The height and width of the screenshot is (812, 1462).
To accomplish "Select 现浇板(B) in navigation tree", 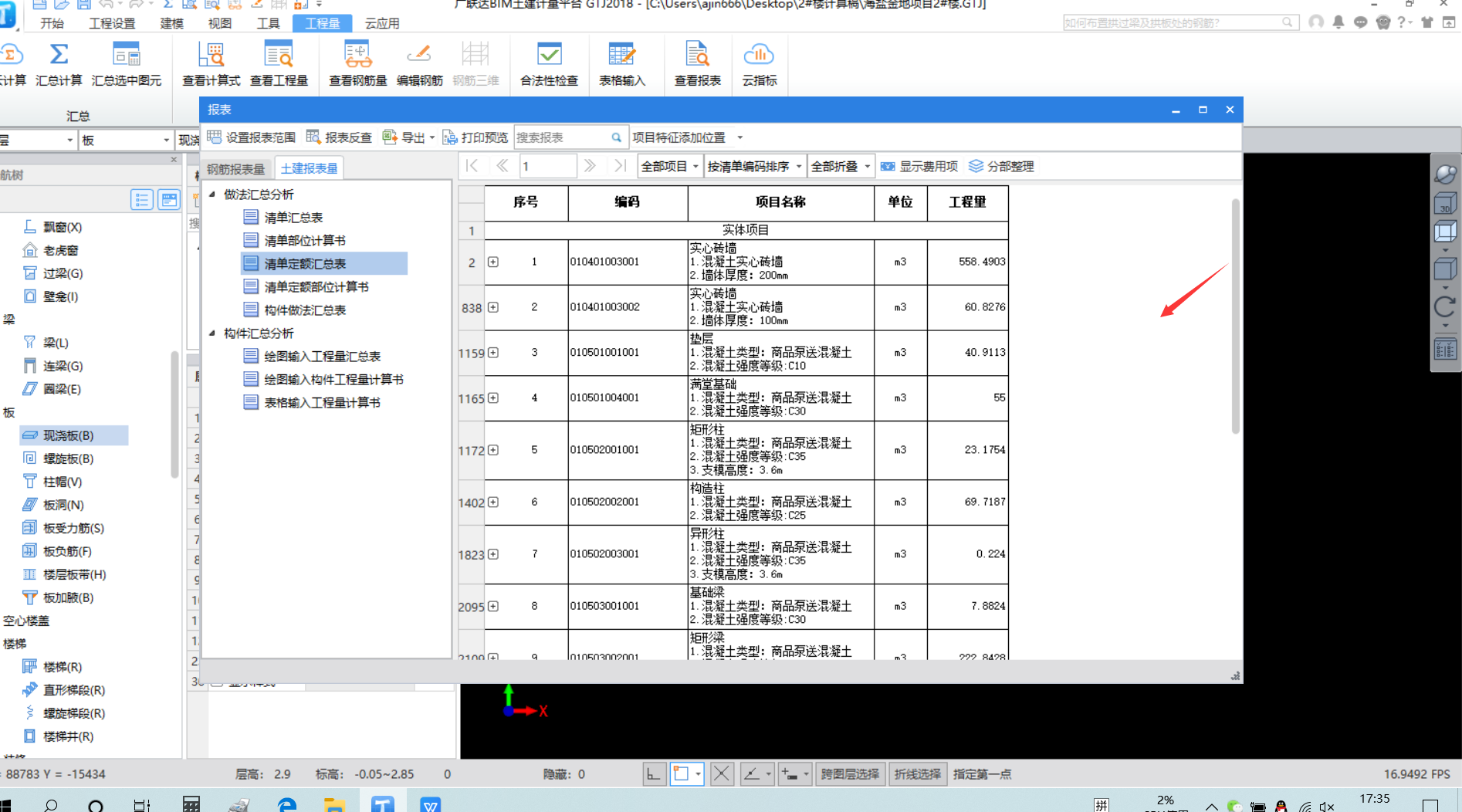I will click(x=74, y=435).
